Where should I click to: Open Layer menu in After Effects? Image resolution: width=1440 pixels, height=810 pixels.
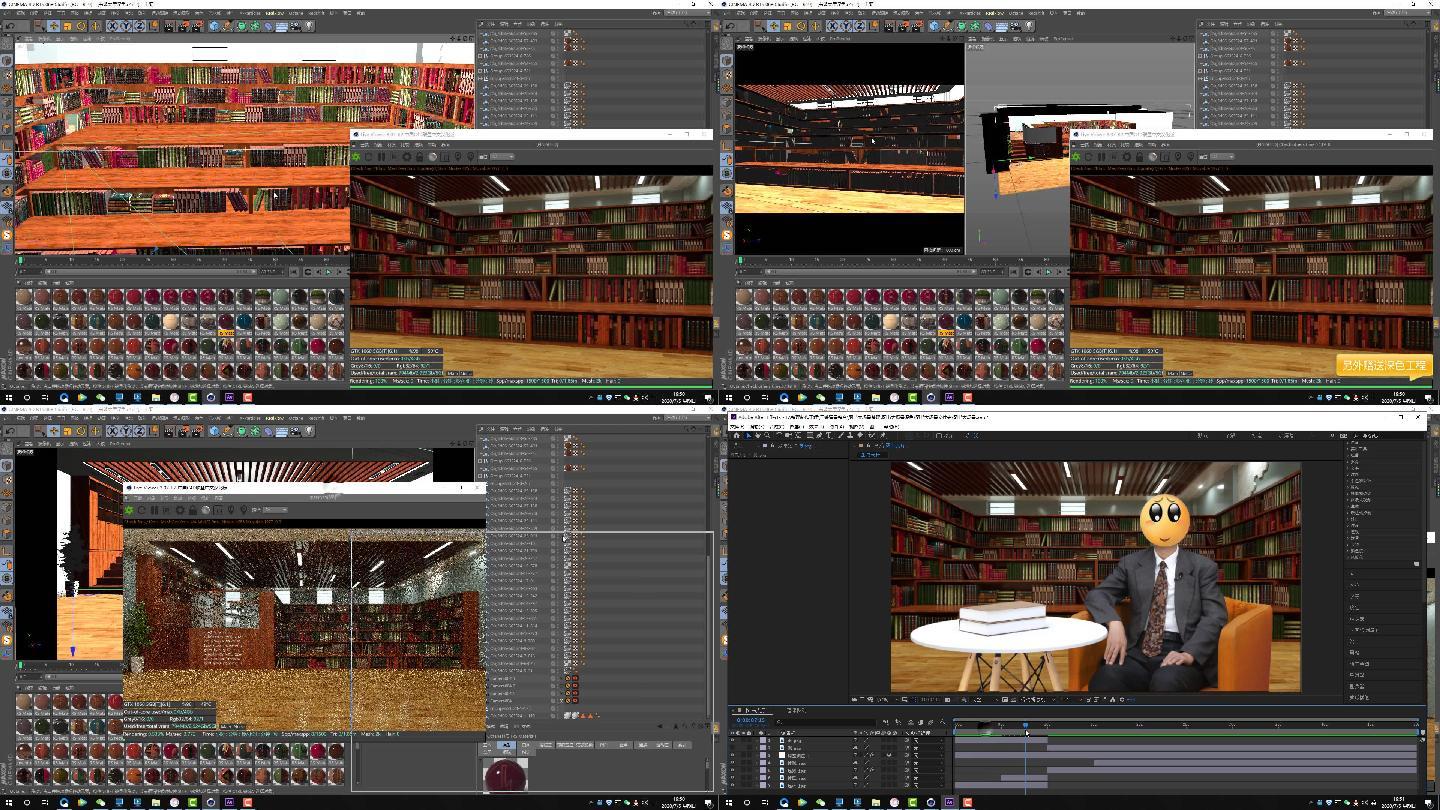coord(795,427)
